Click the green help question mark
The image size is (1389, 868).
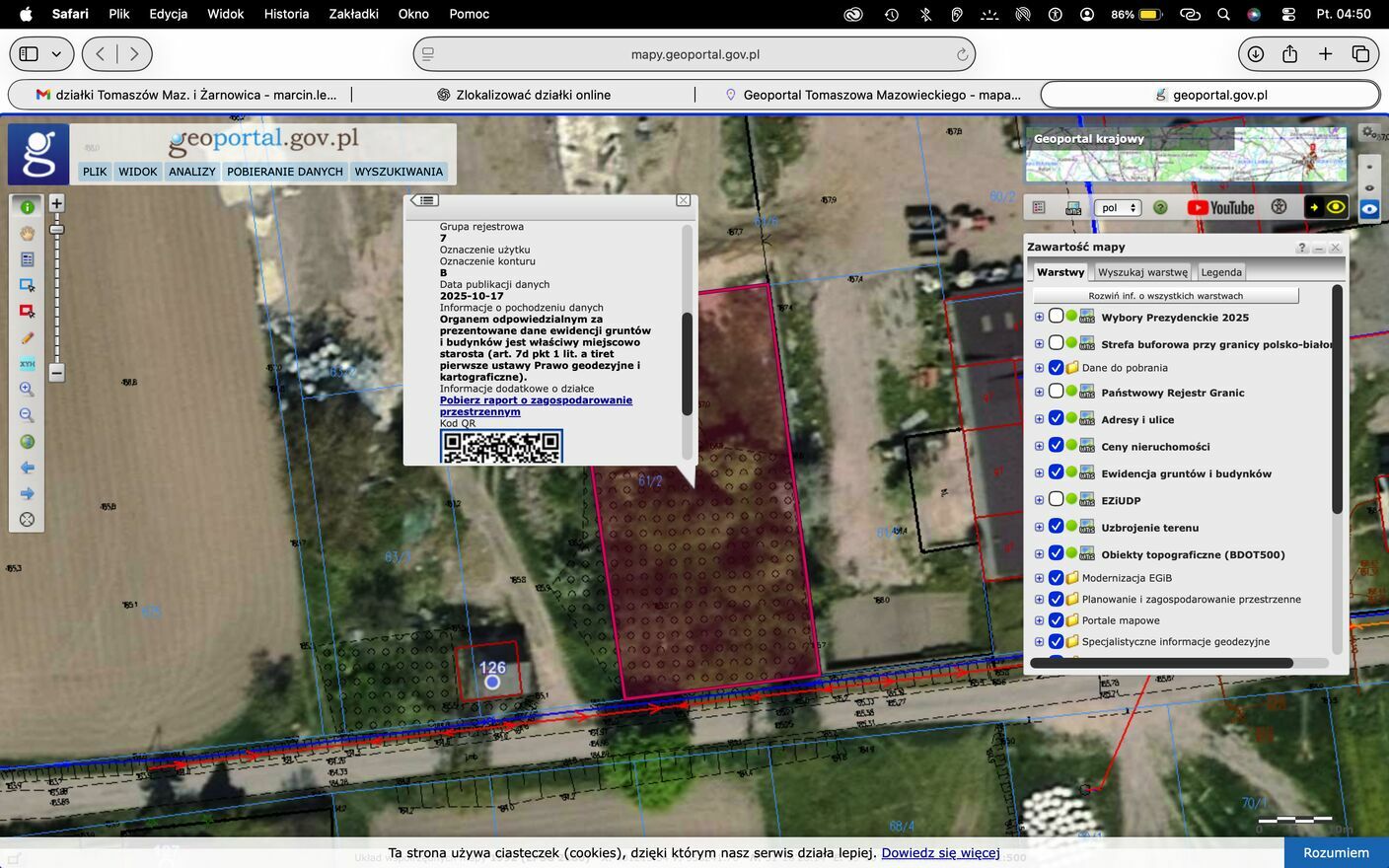click(1160, 207)
